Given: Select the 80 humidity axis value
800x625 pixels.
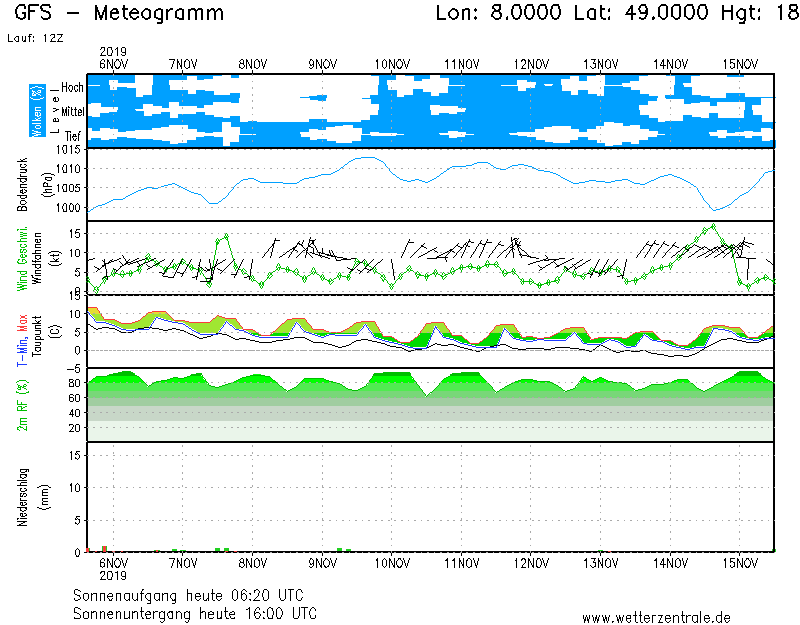Looking at the screenshot, I should tap(74, 383).
